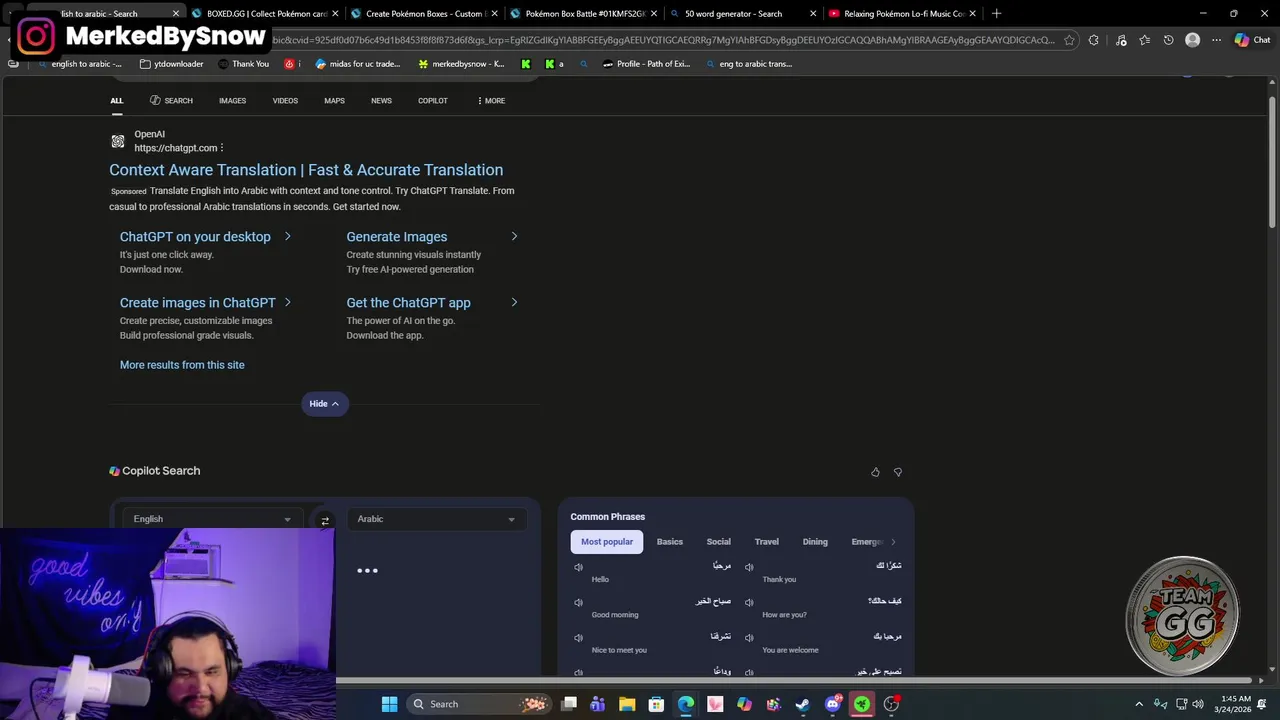Screen dimensions: 1280x720
Task: Switch to VIDEOS search results
Action: [x=285, y=101]
